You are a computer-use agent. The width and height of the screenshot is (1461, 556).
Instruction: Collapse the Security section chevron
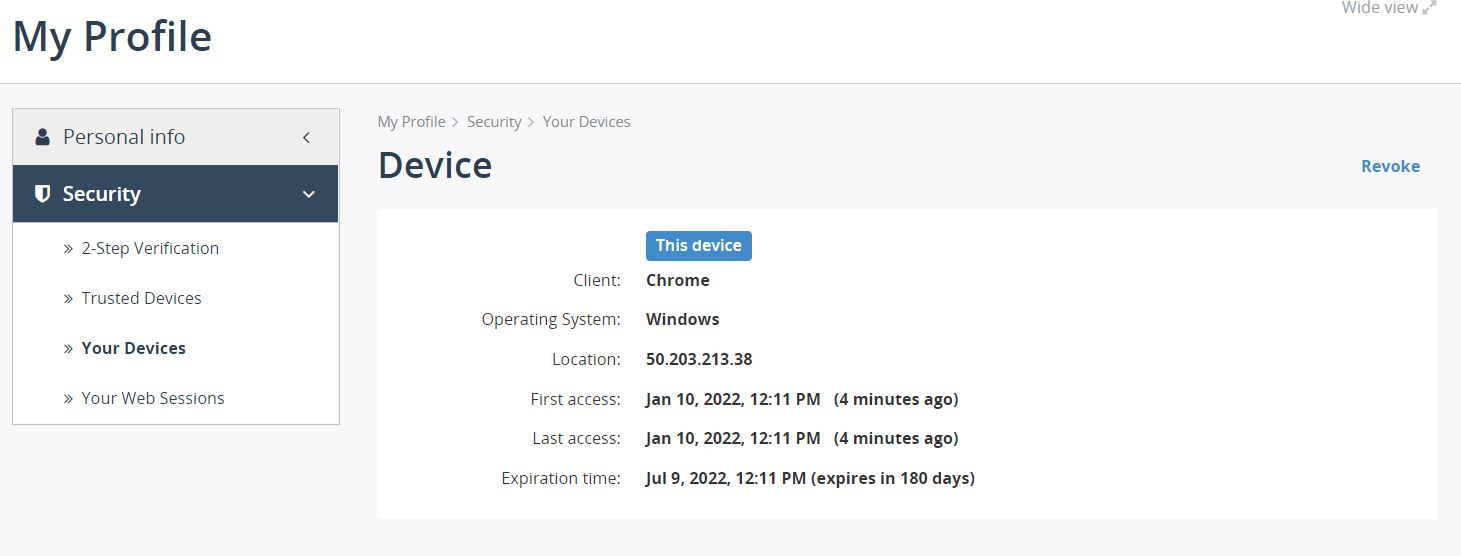308,195
